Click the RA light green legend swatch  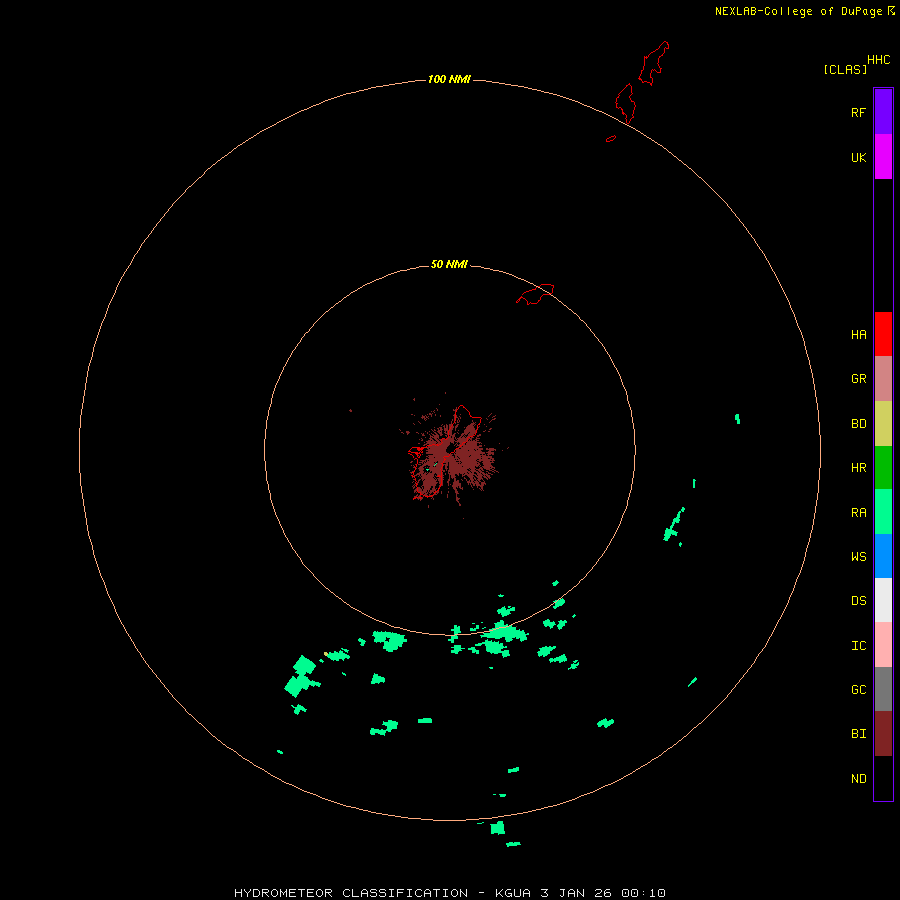883,512
